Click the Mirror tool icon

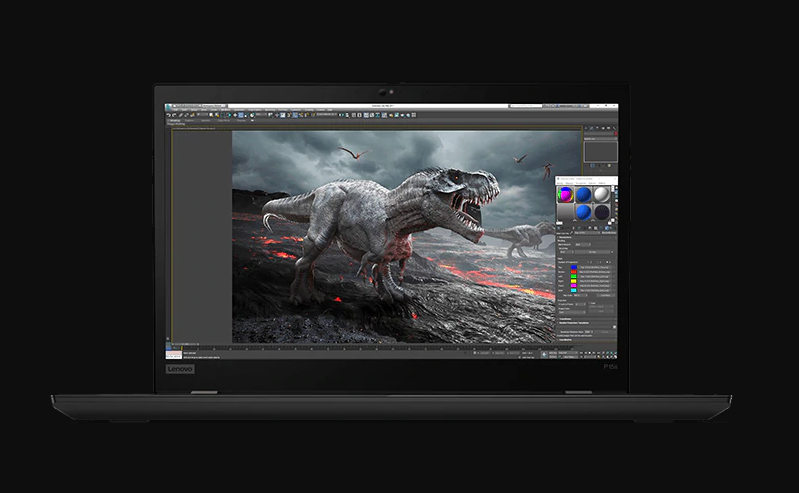[341, 115]
